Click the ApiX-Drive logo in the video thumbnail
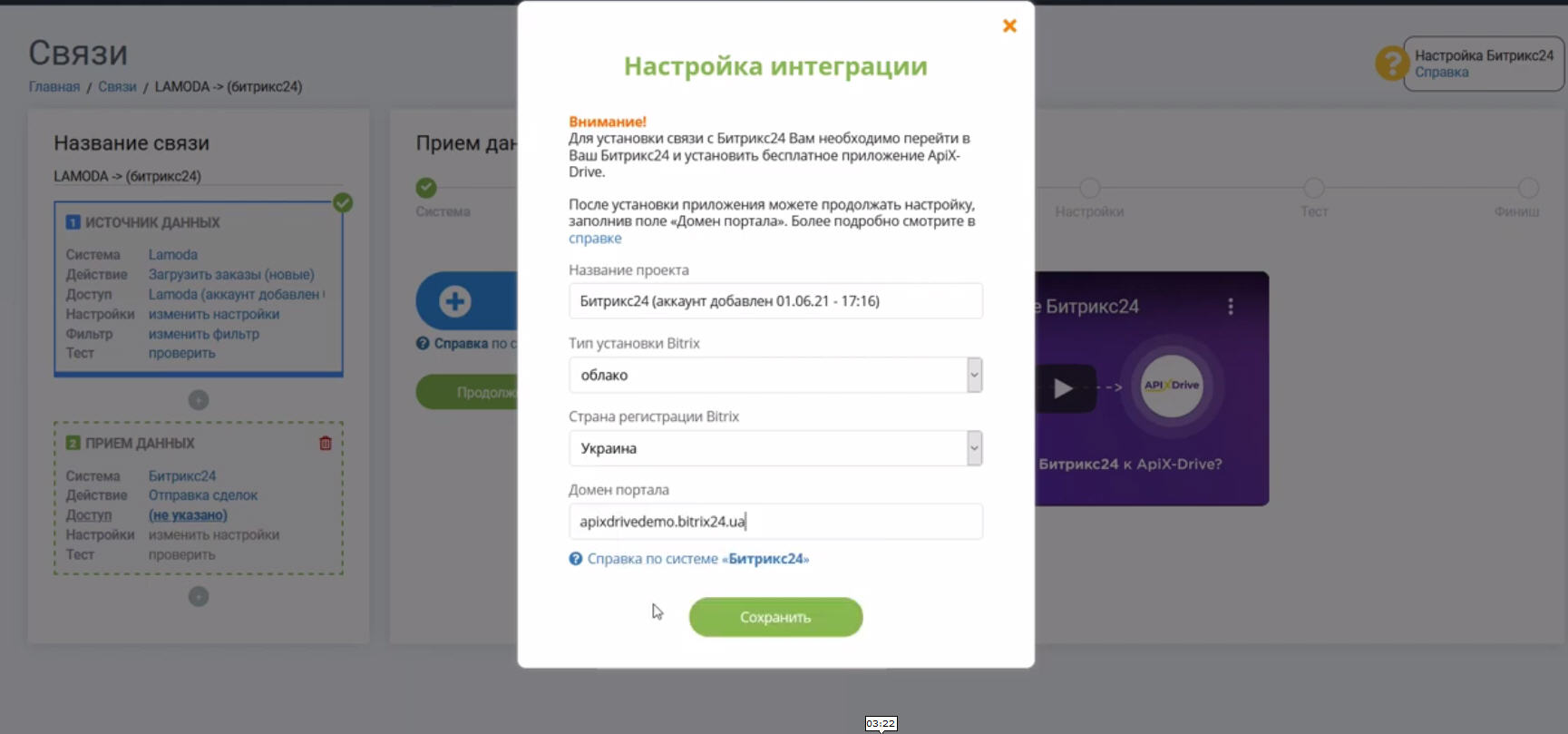The height and width of the screenshot is (734, 1568). click(x=1172, y=386)
